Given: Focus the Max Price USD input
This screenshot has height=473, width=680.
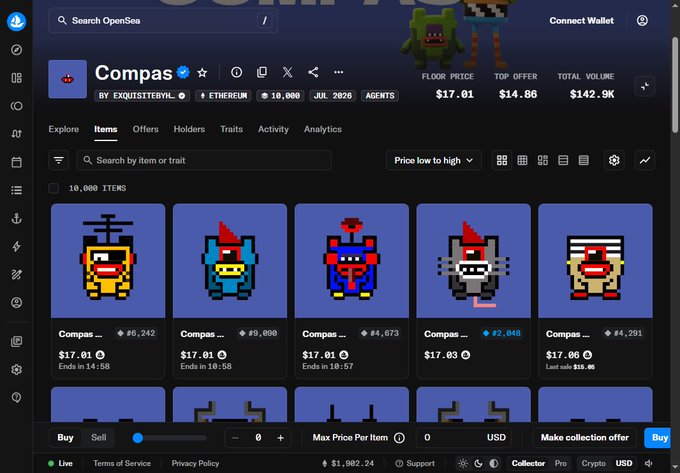Looking at the screenshot, I should 464,438.
